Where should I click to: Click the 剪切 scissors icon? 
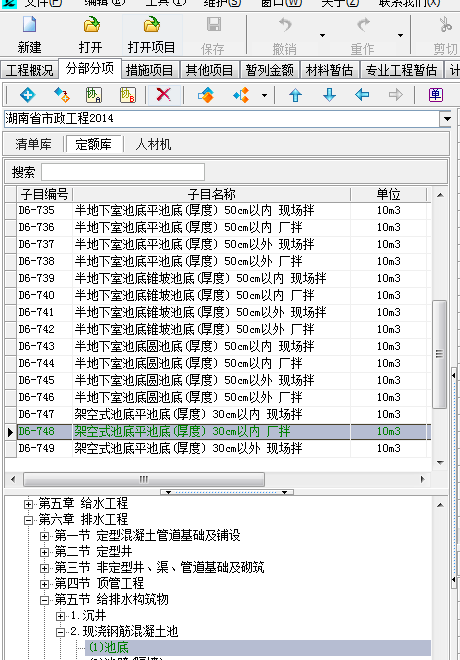(x=445, y=25)
